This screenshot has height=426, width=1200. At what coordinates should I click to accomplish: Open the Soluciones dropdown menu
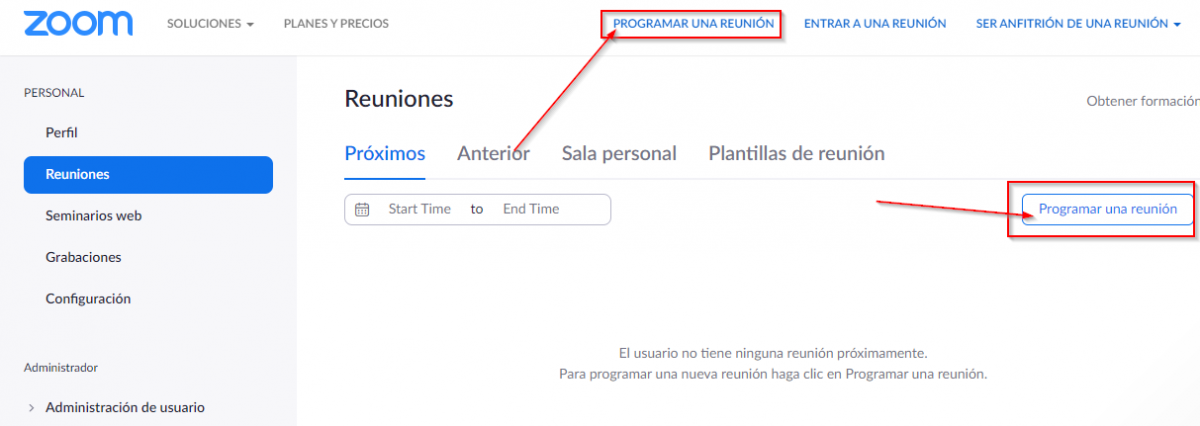[210, 23]
